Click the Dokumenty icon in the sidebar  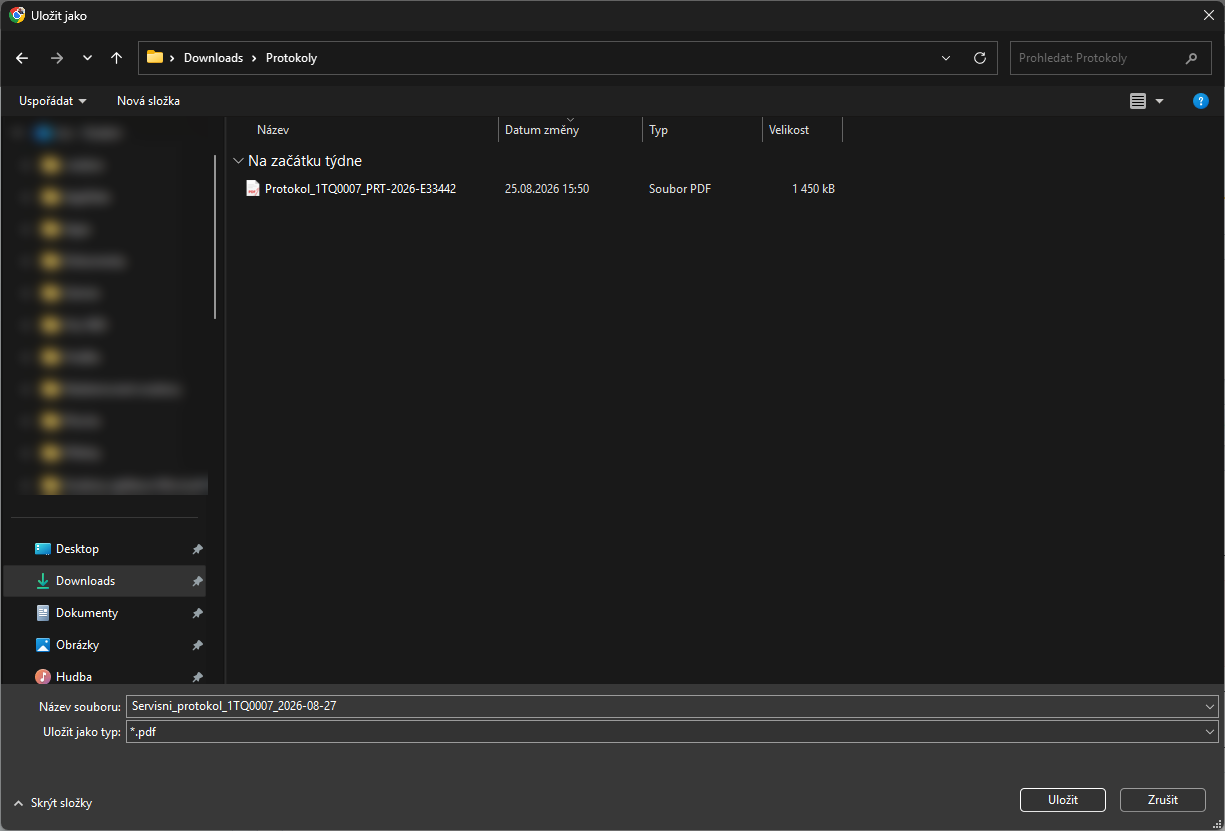43,613
